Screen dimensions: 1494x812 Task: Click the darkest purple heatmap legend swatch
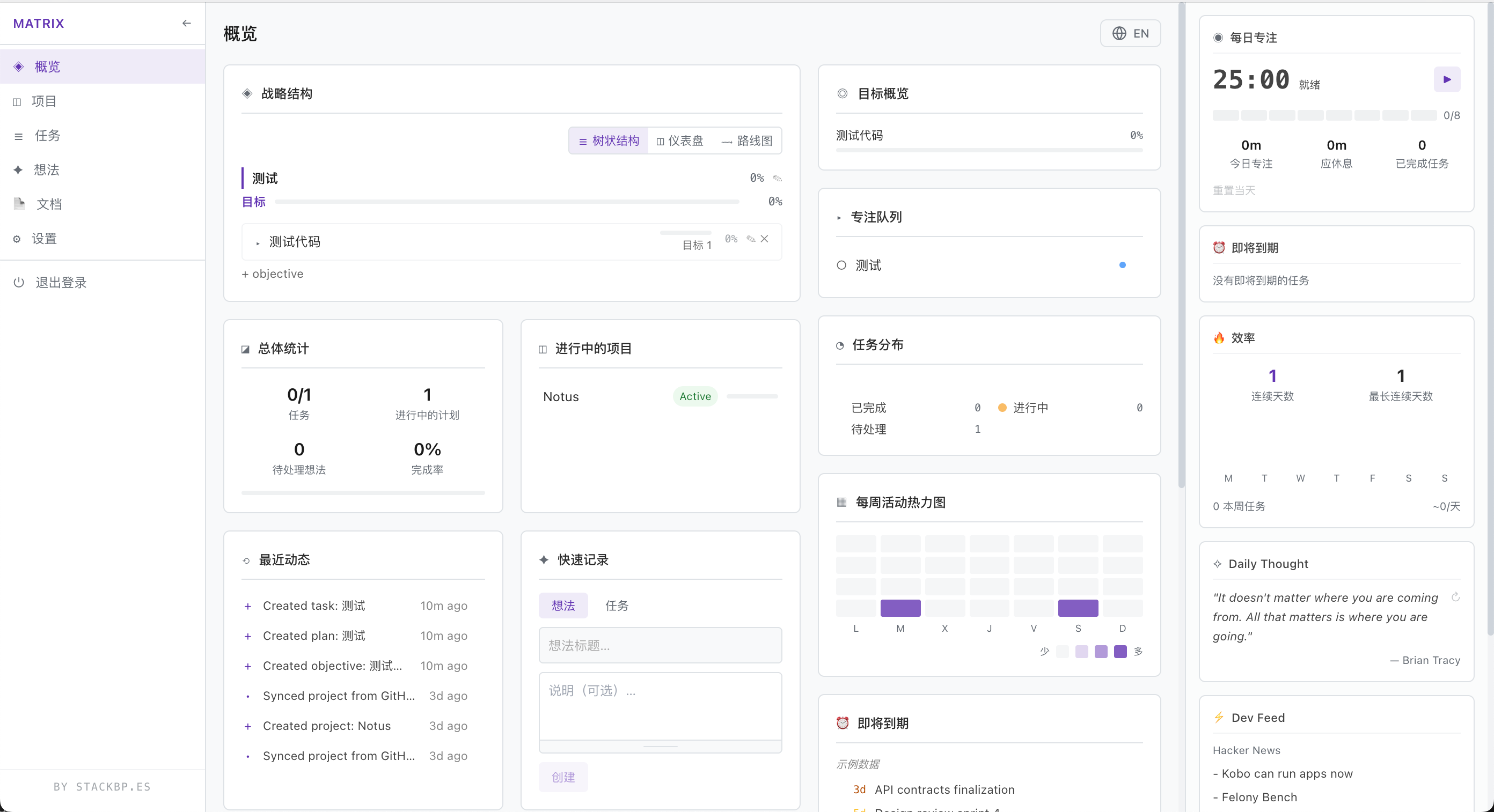click(x=1120, y=652)
